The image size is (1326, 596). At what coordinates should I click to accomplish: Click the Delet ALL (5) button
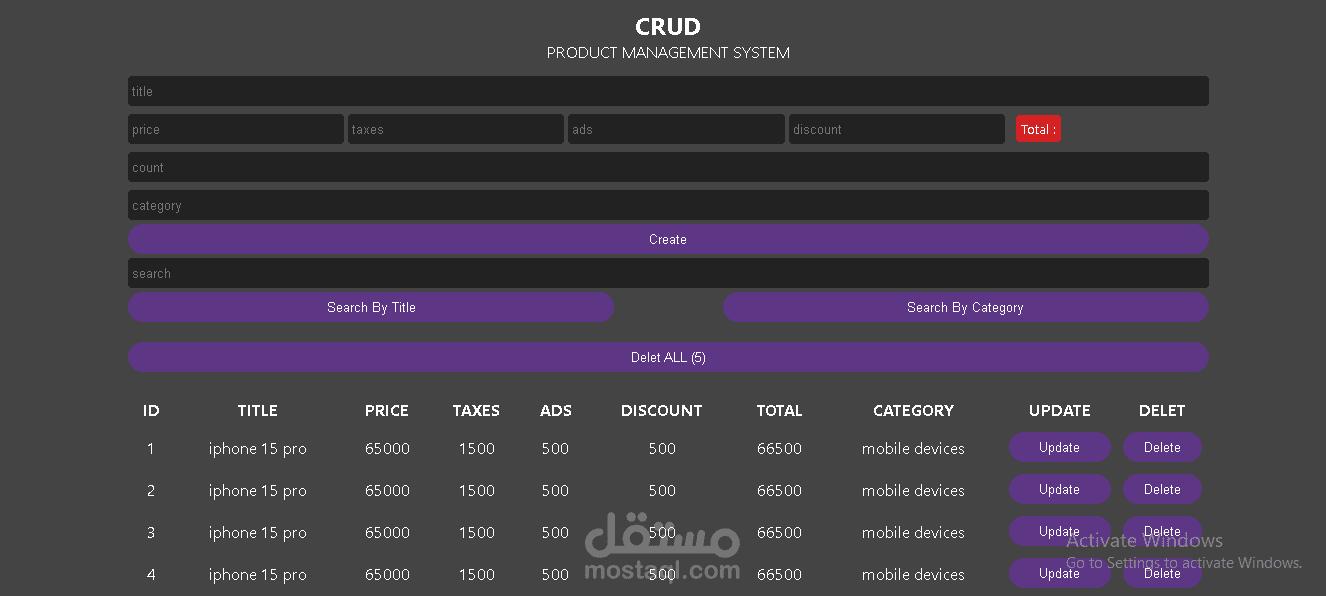tap(668, 357)
